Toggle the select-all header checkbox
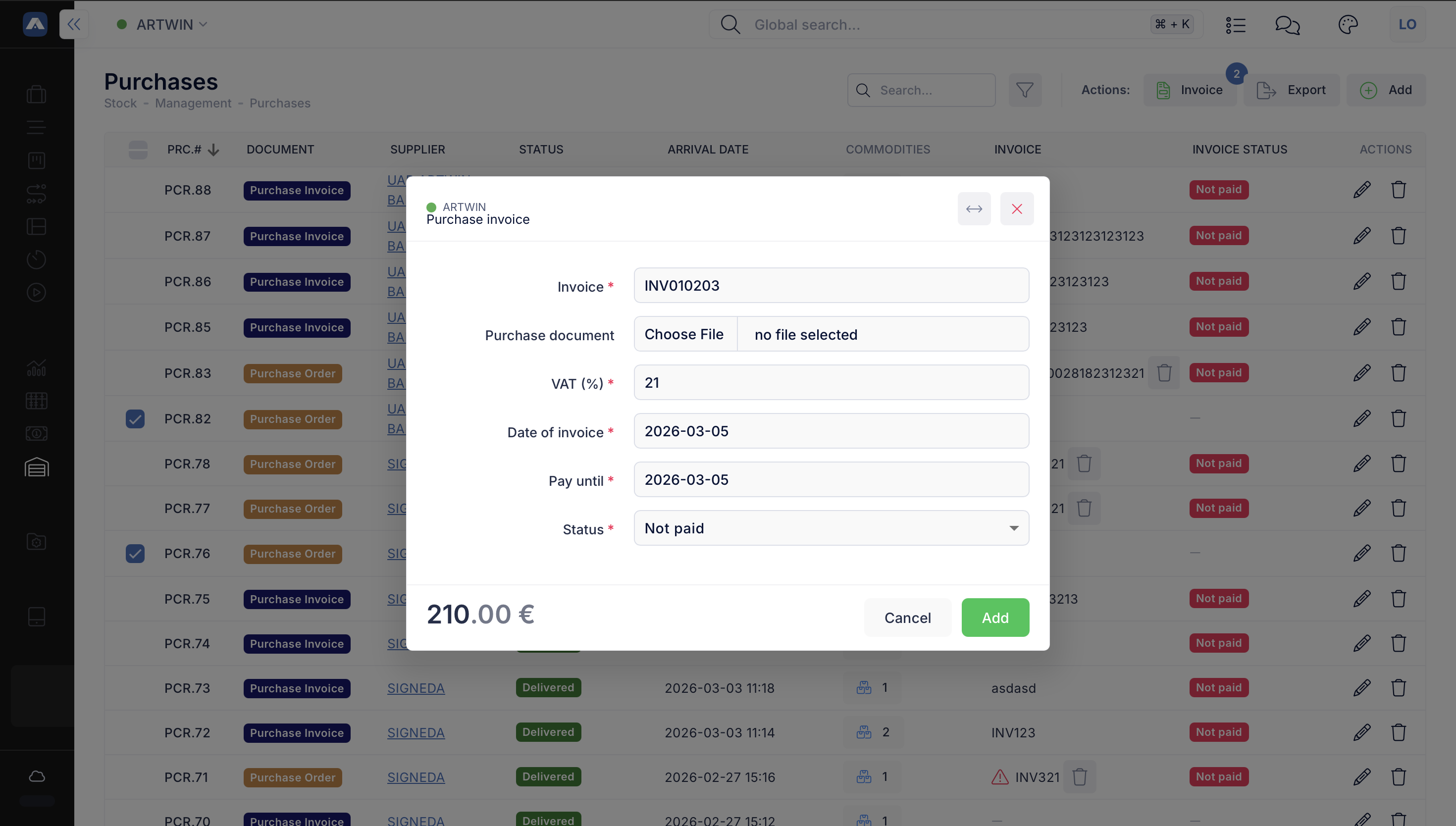This screenshot has height=826, width=1456. (138, 149)
